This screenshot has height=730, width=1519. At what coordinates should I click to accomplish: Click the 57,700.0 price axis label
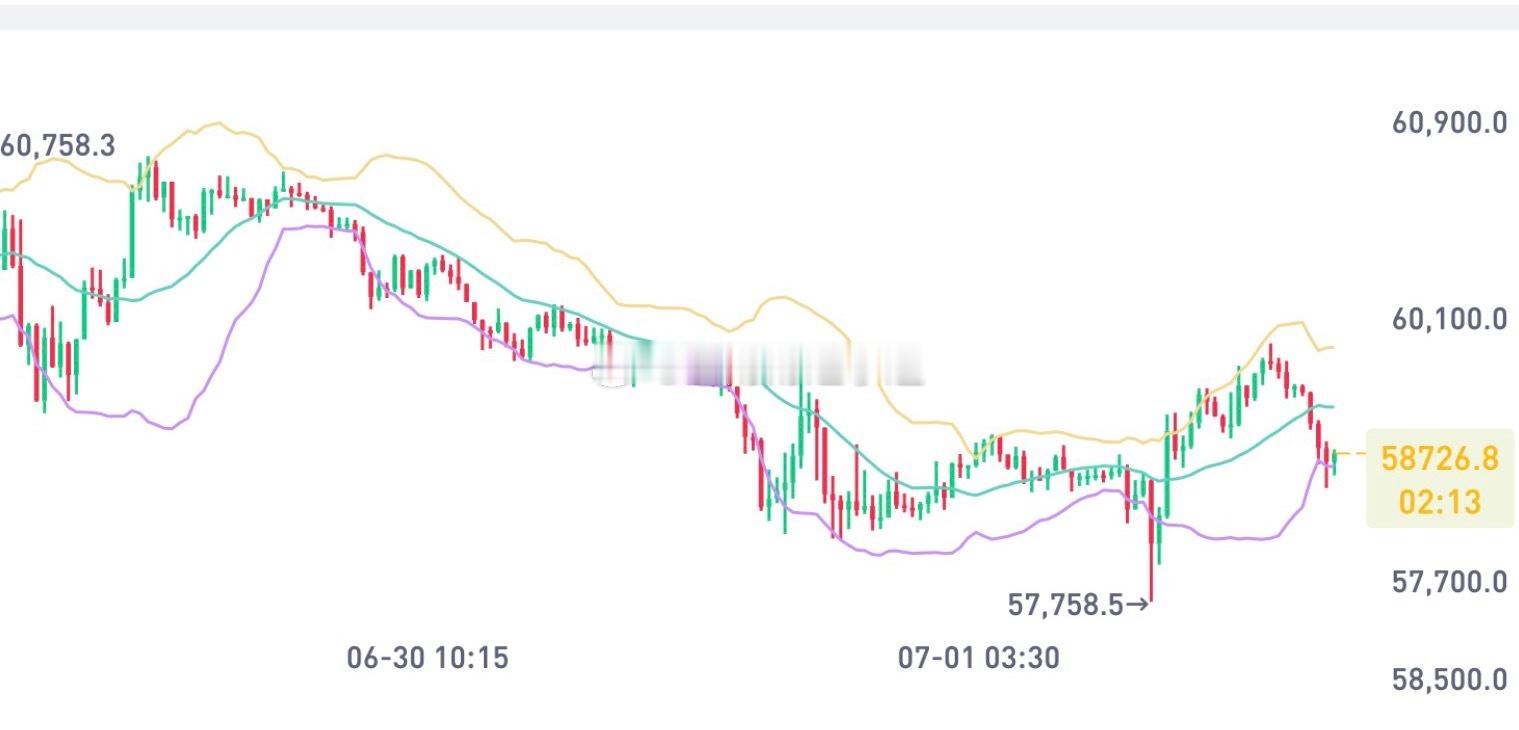[1449, 581]
